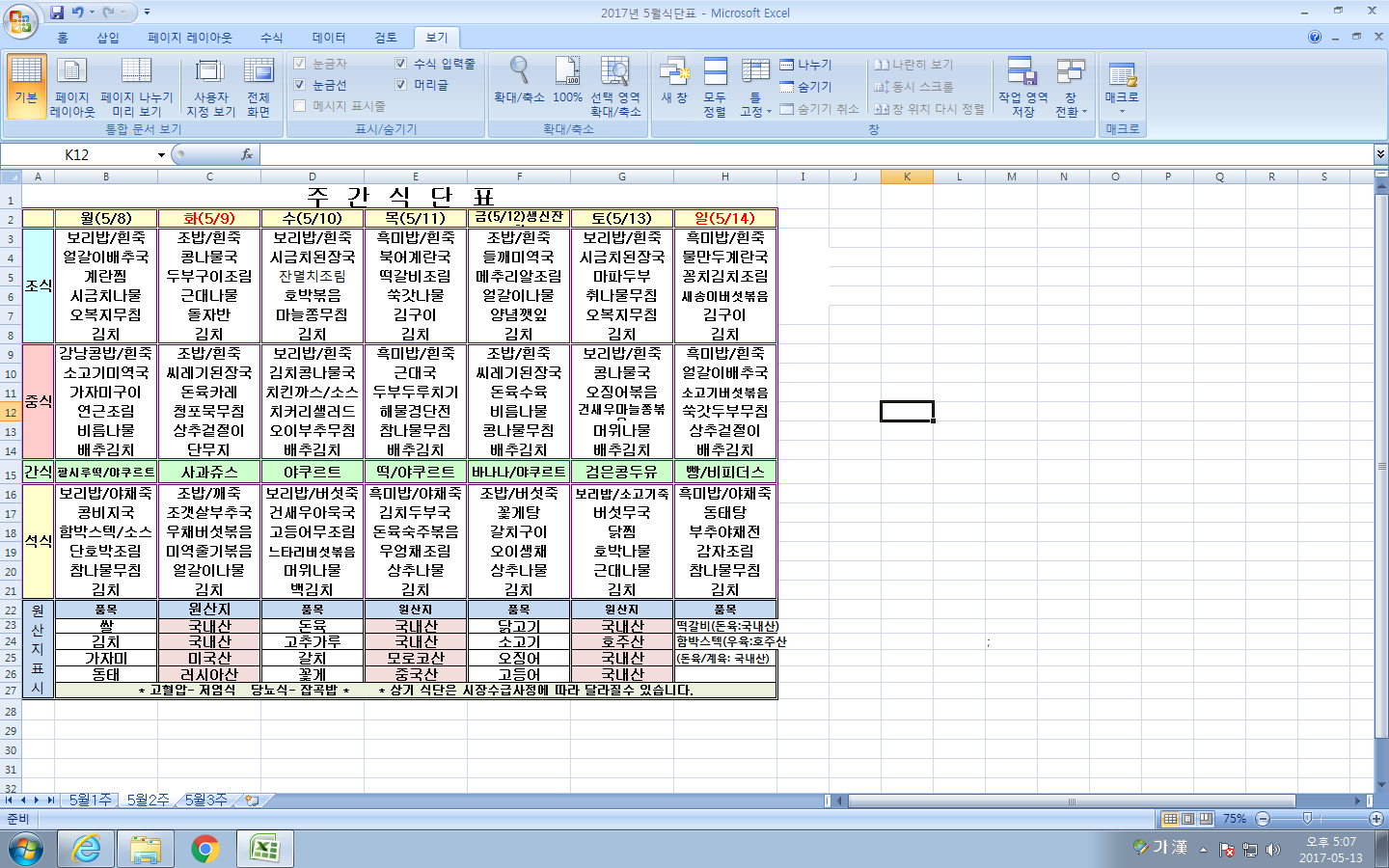Open a 새 창 new window

coord(674,81)
